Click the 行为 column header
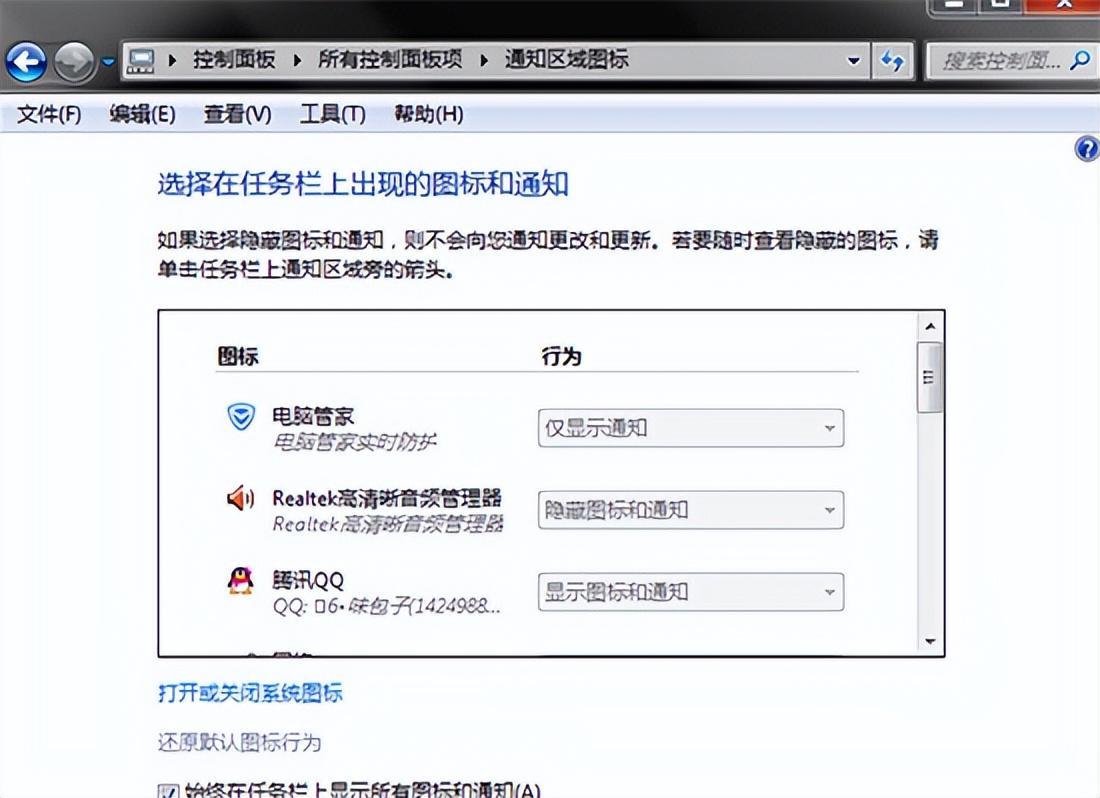 point(561,356)
